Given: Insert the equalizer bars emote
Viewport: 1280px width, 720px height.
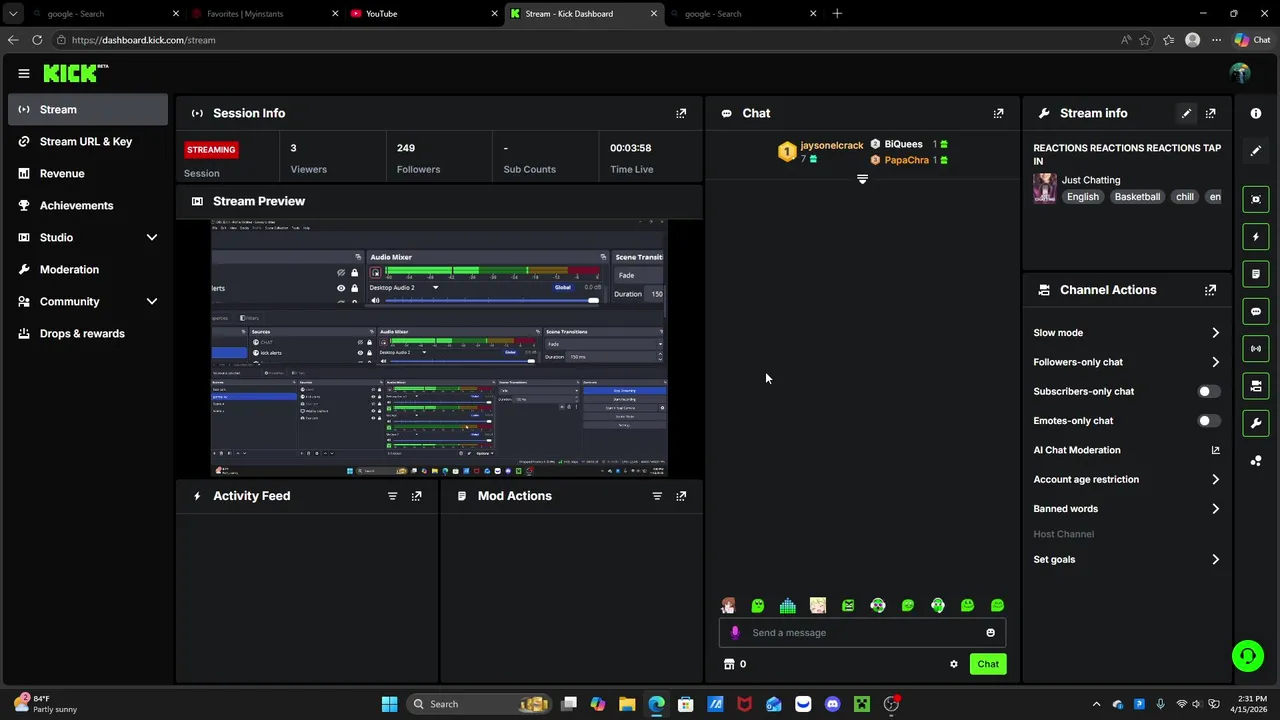Looking at the screenshot, I should 788,606.
